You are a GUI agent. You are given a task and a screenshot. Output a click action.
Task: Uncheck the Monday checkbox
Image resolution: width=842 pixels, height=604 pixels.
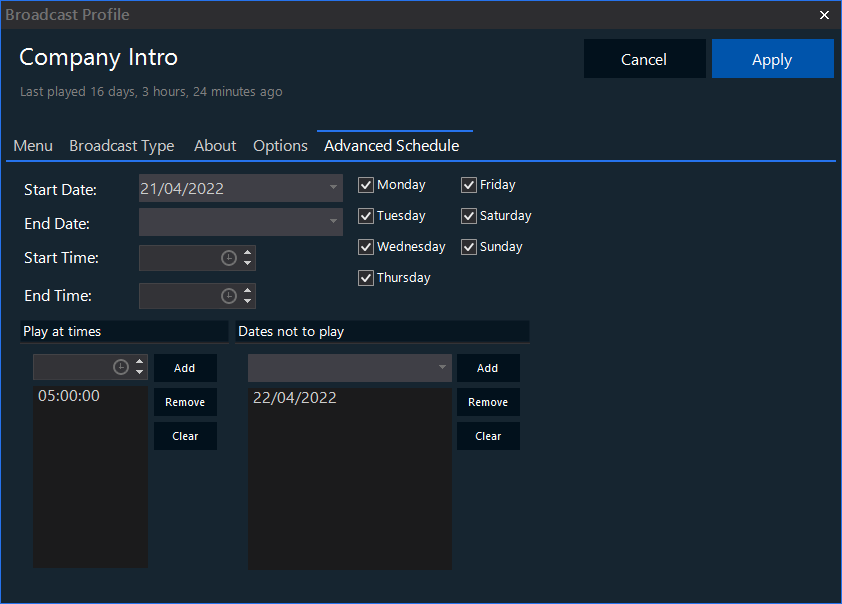click(366, 185)
